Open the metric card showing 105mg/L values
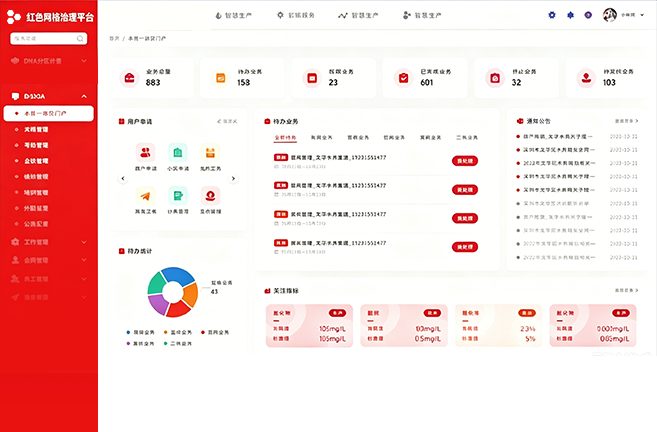657x432 pixels. click(309, 326)
